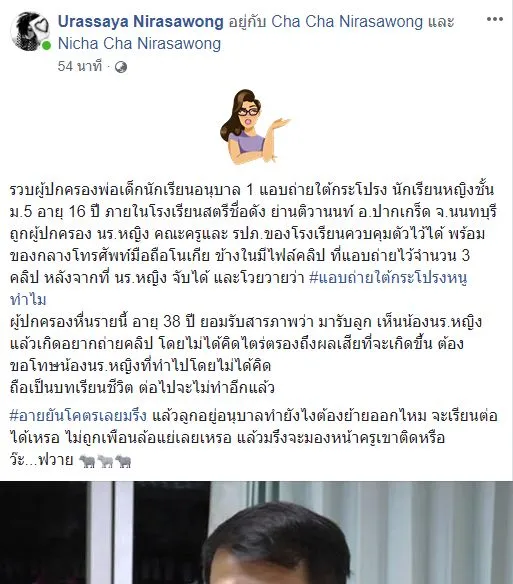Open Nicha Cha Nirasawong tagged profile
This screenshot has height=584, width=513.
click(139, 44)
